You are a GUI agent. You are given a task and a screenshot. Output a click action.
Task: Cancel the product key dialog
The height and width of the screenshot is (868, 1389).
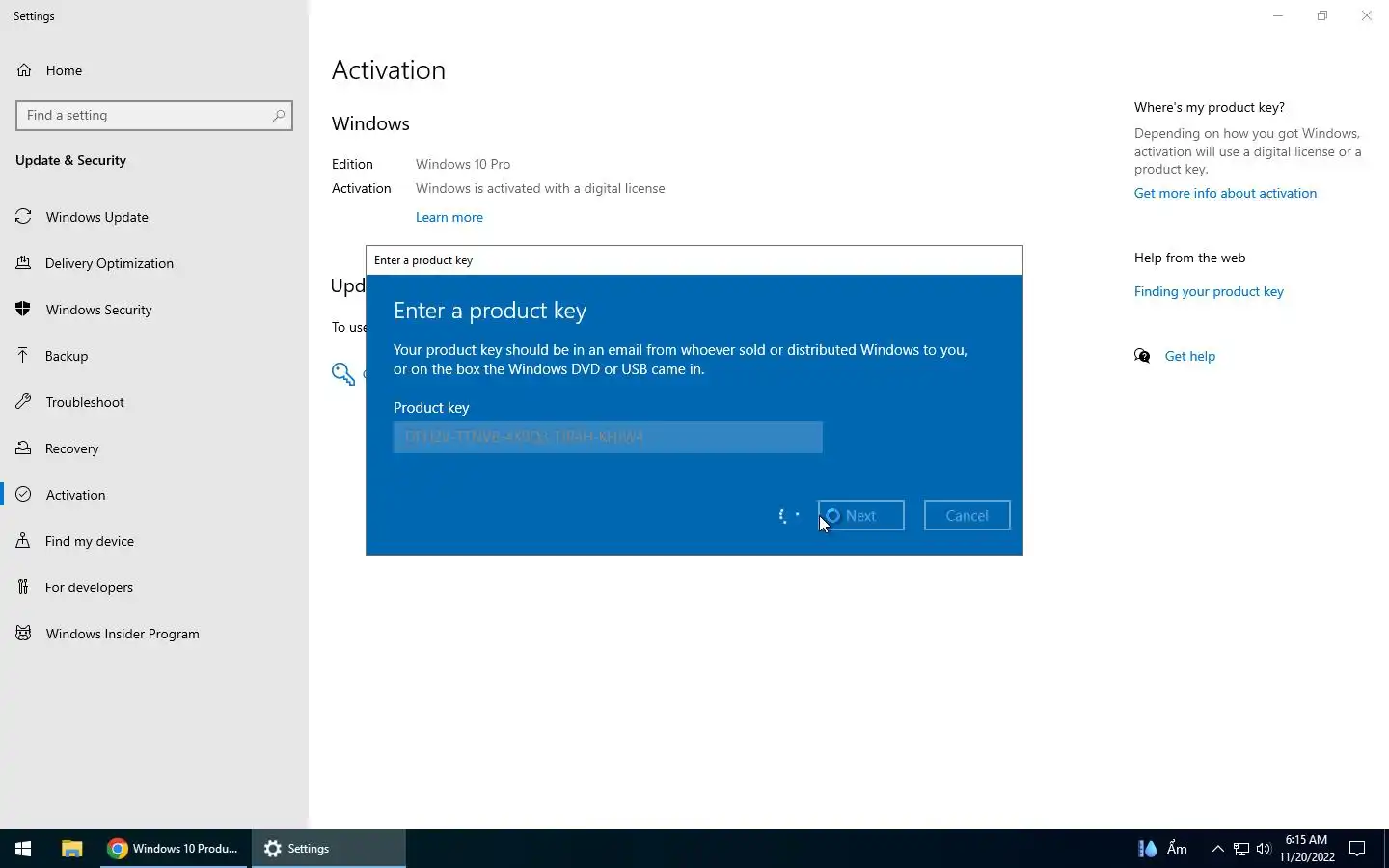[967, 515]
